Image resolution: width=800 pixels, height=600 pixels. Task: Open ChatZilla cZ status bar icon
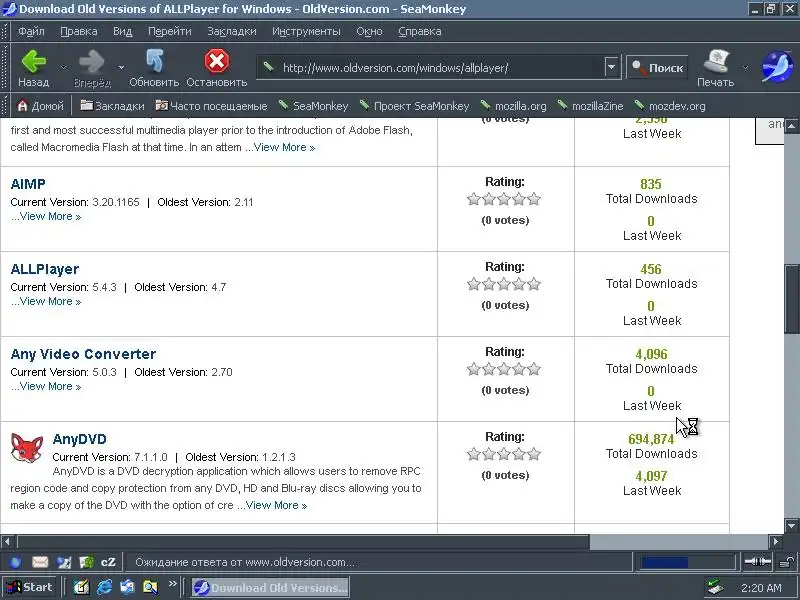click(x=108, y=562)
